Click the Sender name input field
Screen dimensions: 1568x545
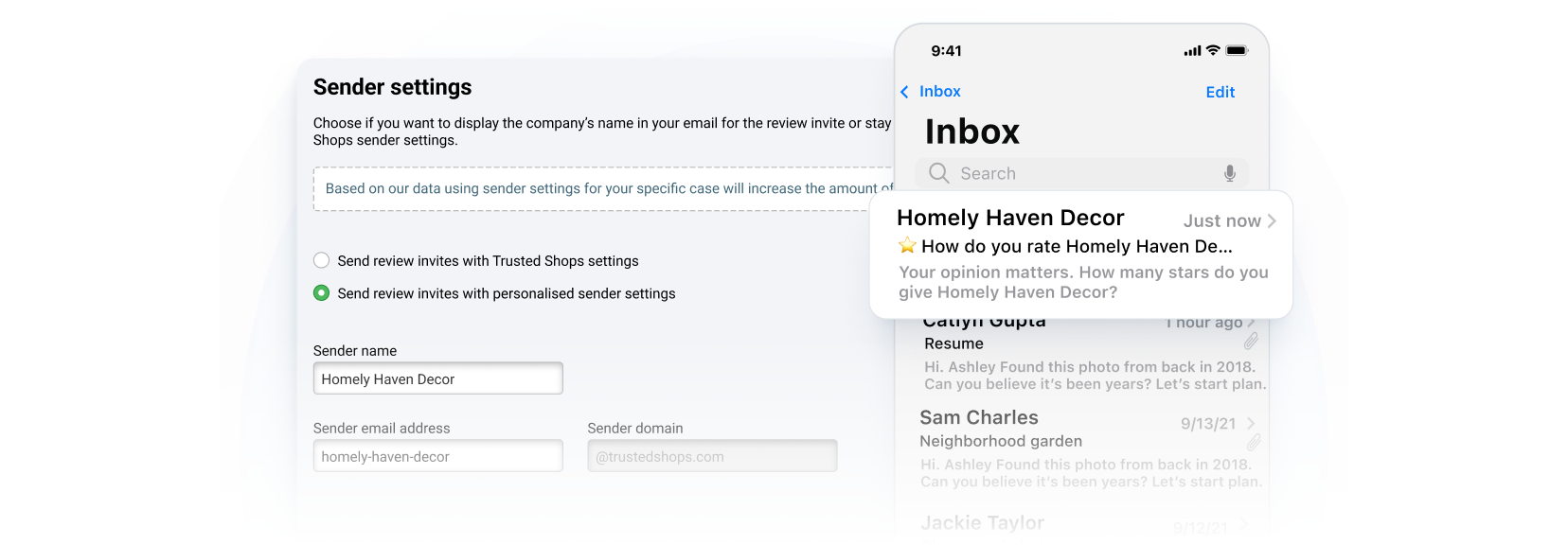437,378
